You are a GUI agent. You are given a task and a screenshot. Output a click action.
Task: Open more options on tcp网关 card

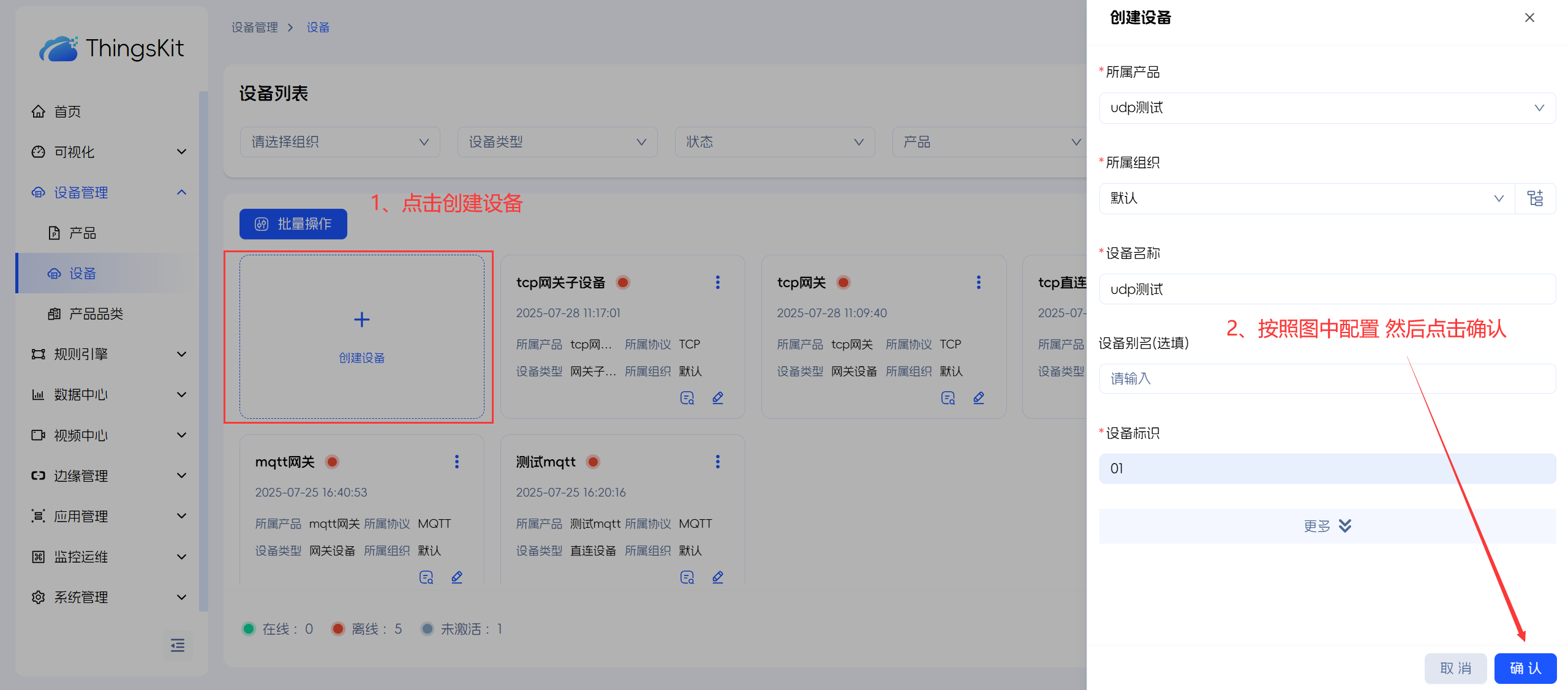[x=979, y=282]
